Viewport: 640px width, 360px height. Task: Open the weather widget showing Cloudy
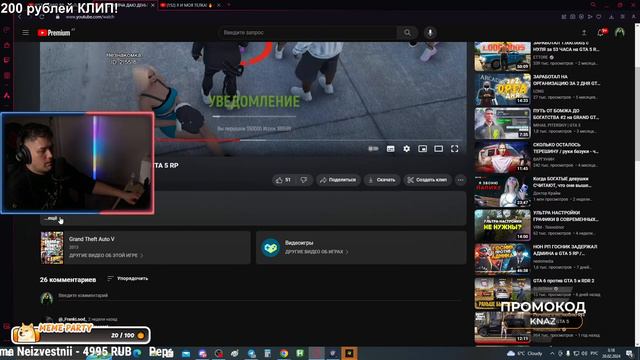coord(524,353)
